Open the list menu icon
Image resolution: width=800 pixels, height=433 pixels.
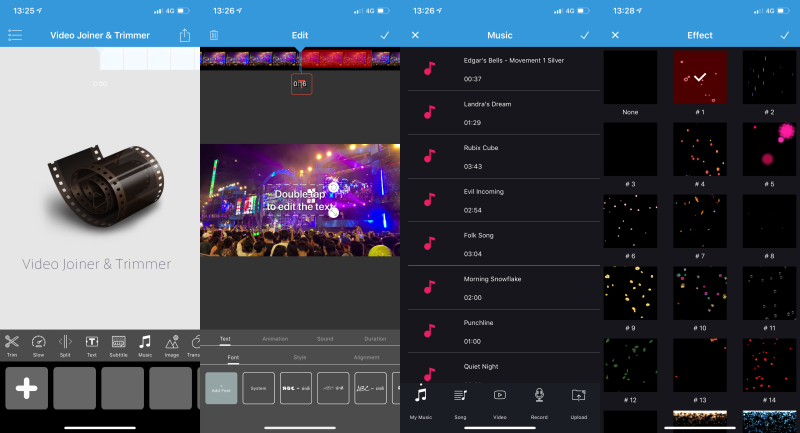[x=15, y=35]
